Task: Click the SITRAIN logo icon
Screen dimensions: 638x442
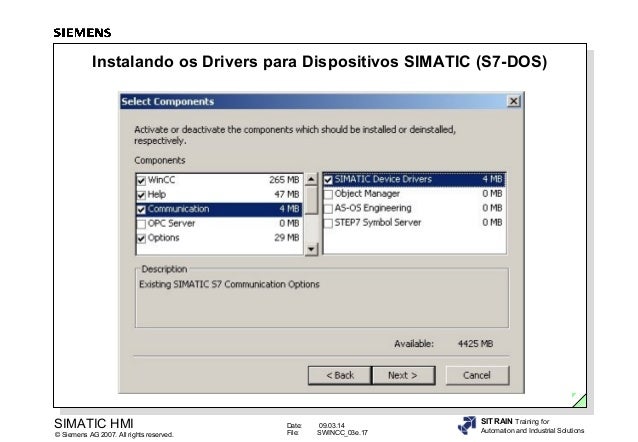Action: point(467,425)
